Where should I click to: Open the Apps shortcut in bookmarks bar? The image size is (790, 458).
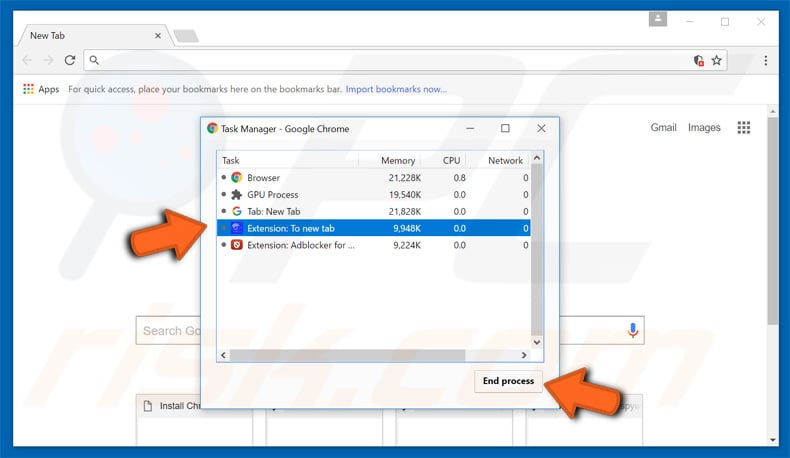(41, 89)
